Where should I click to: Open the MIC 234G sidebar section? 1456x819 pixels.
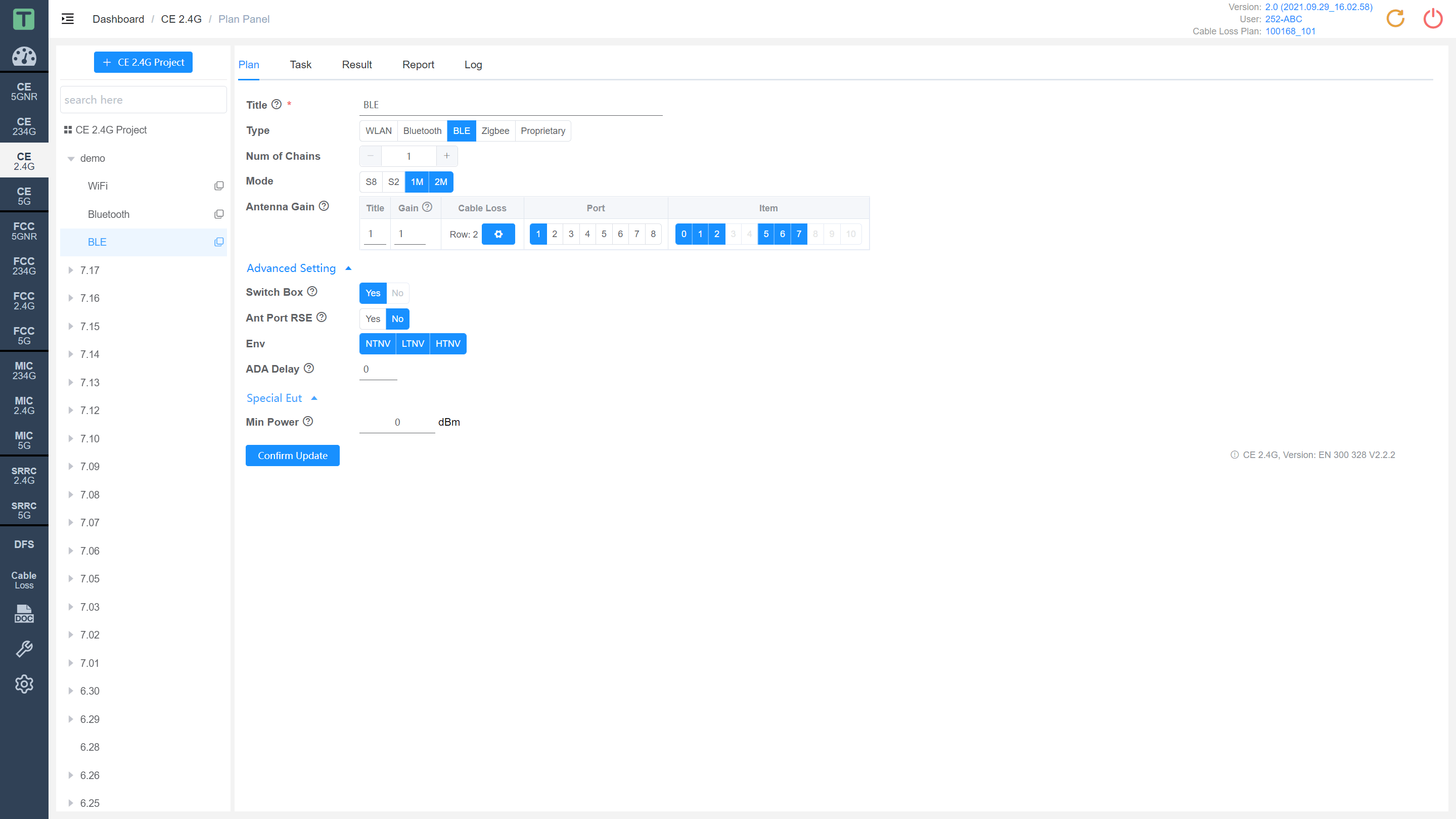(x=24, y=370)
